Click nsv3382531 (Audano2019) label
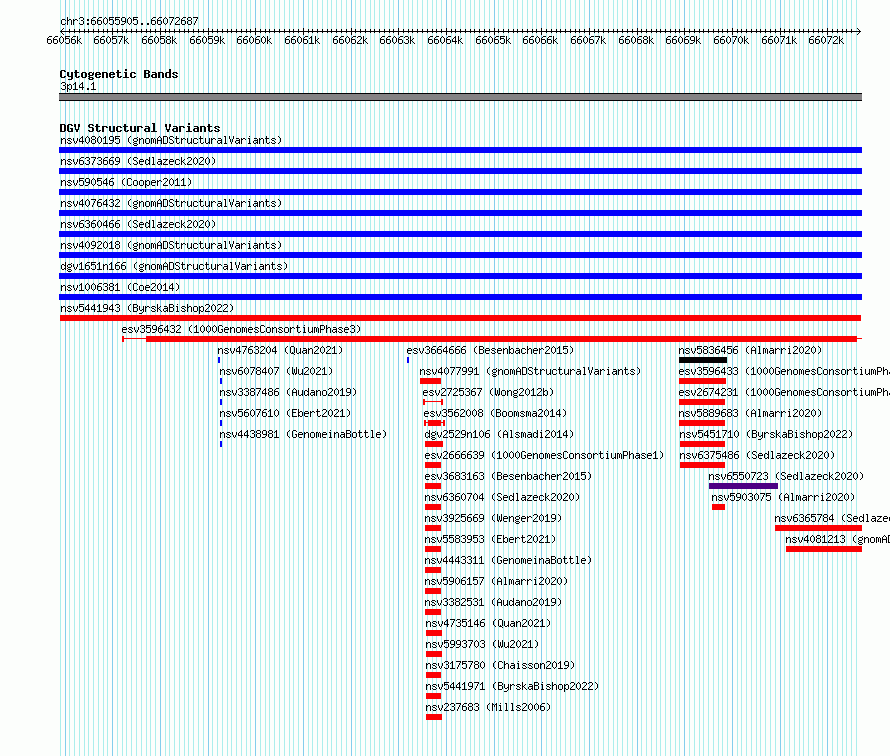This screenshot has width=890, height=756. click(x=493, y=602)
